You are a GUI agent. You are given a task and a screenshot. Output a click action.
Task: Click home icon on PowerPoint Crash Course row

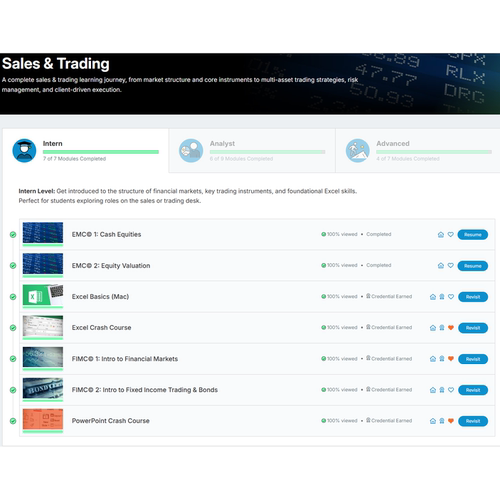[x=433, y=421]
